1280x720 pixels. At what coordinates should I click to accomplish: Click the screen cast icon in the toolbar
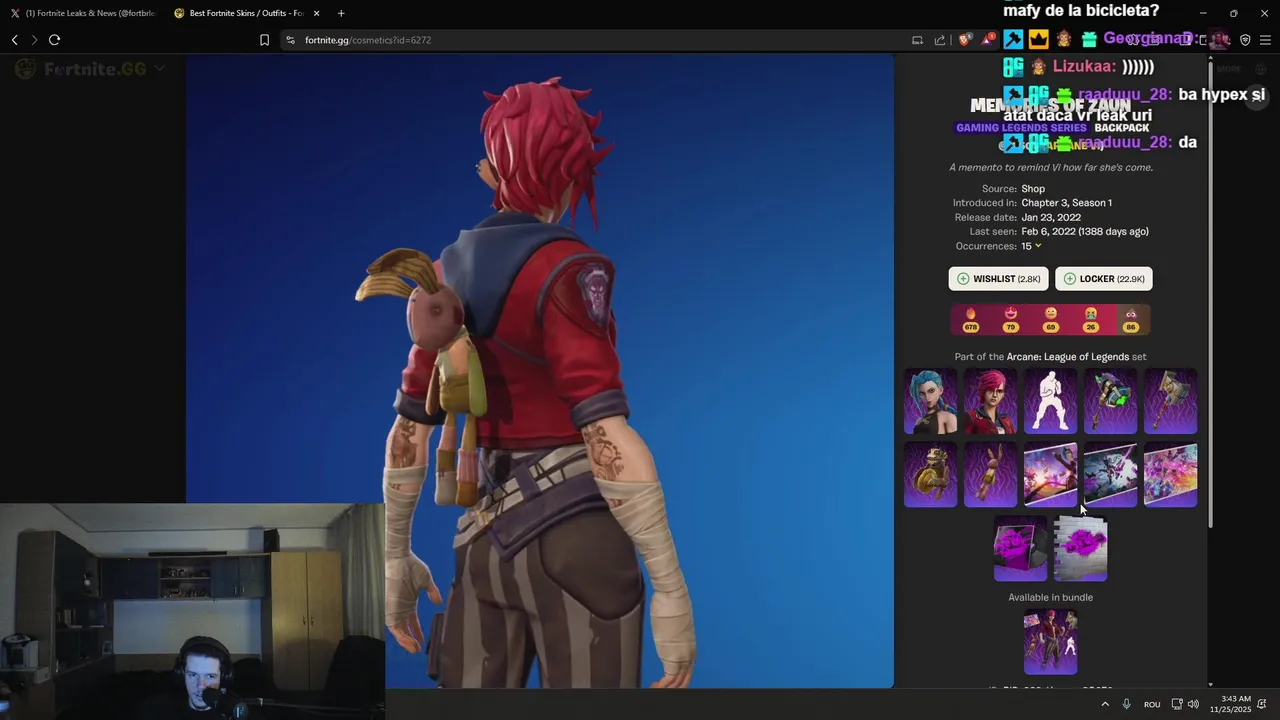coord(916,40)
